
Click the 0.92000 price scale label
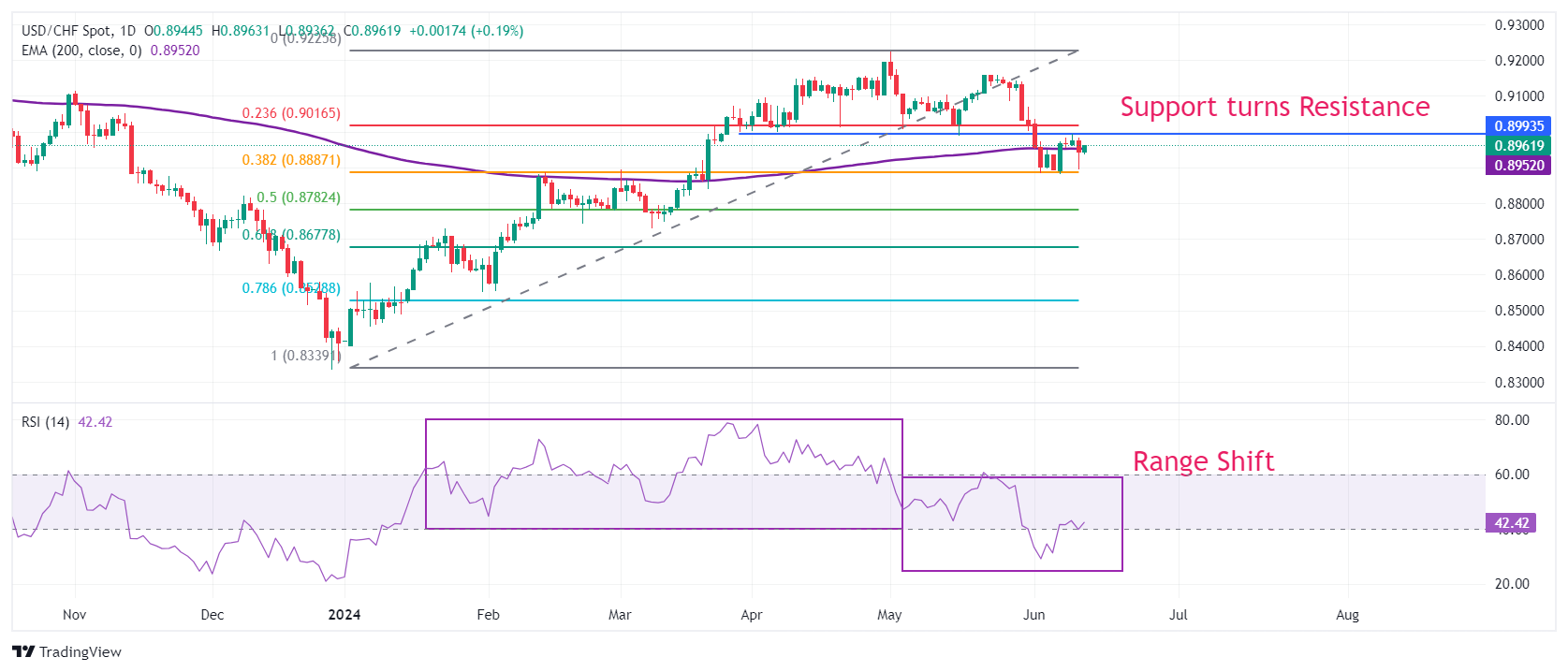pos(1518,61)
